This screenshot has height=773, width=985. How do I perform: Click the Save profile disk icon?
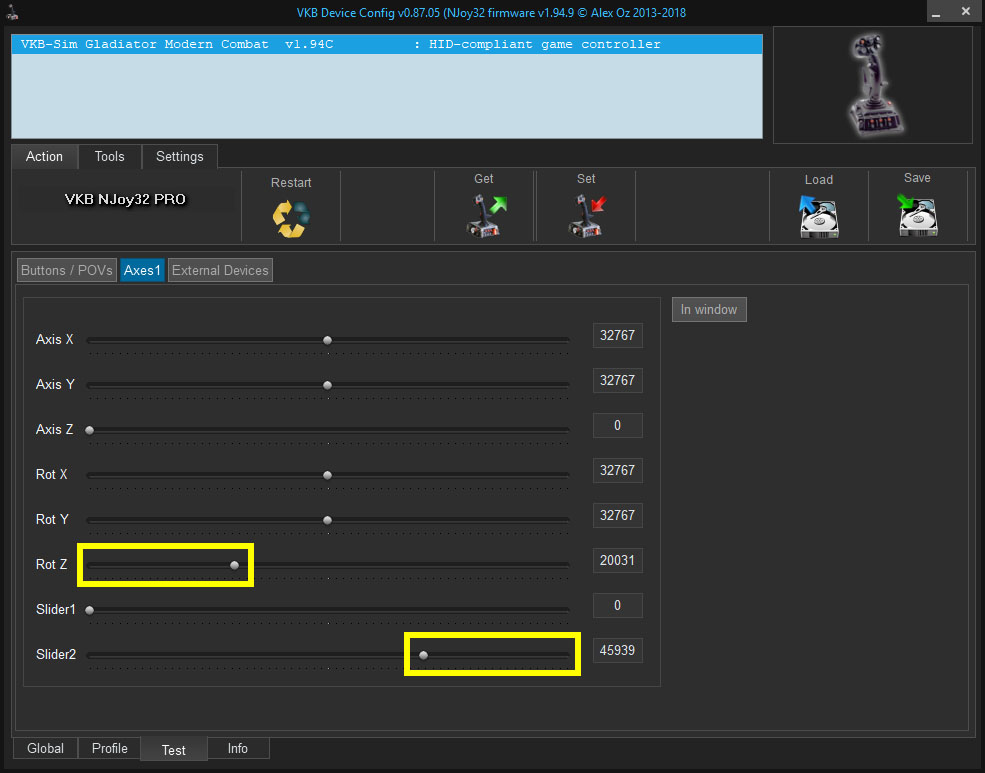coord(917,215)
